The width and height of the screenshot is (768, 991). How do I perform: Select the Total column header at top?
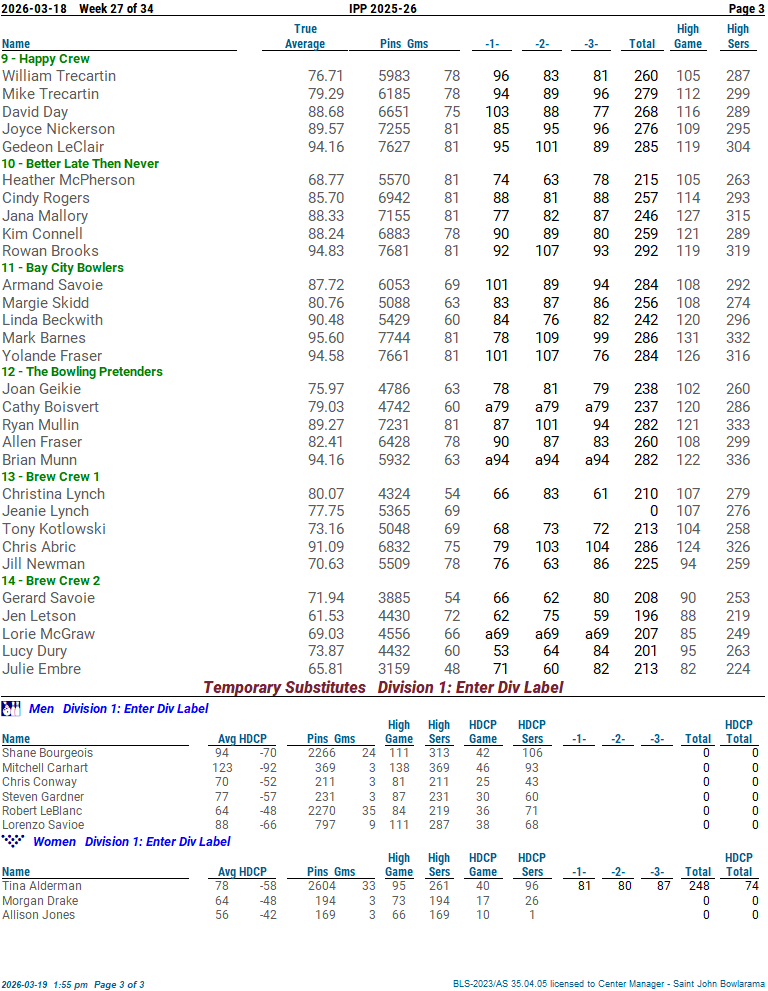coord(641,44)
